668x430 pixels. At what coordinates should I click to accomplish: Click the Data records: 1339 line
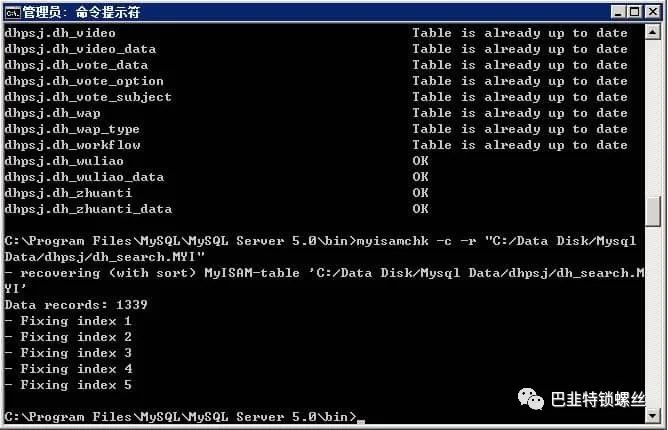tap(76, 305)
